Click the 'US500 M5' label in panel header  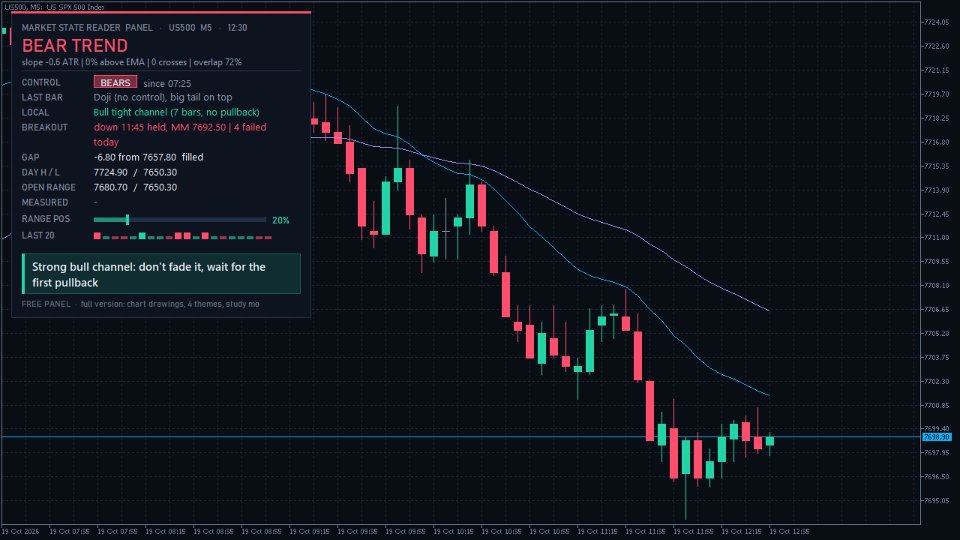pos(190,28)
